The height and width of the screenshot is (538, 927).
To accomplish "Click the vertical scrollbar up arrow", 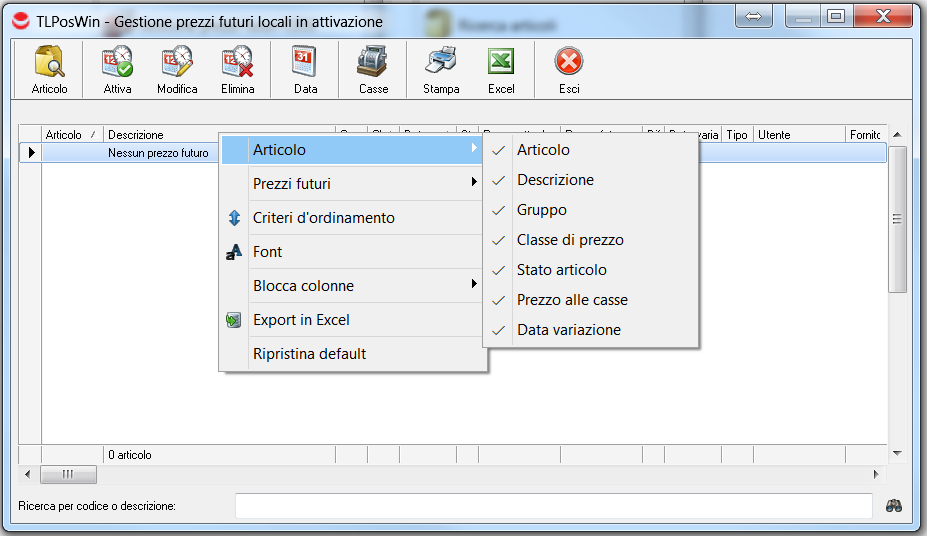I will pyautogui.click(x=897, y=135).
